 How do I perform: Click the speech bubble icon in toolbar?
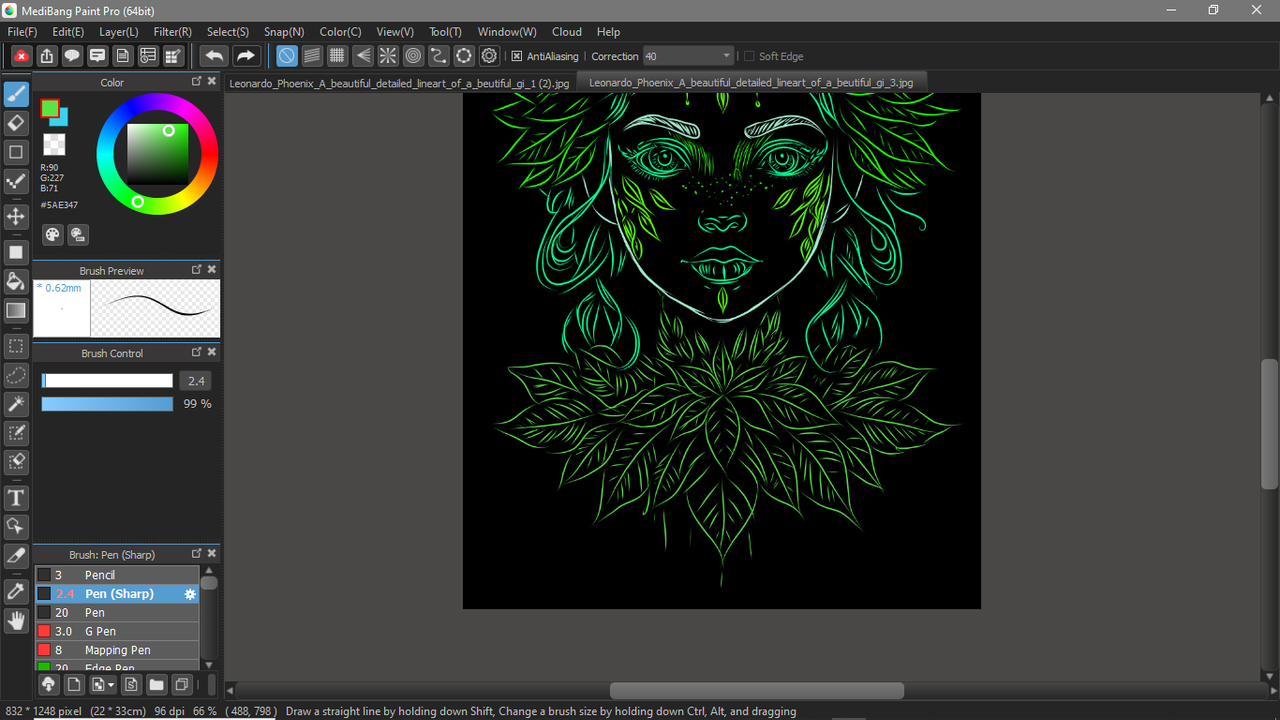[x=72, y=56]
